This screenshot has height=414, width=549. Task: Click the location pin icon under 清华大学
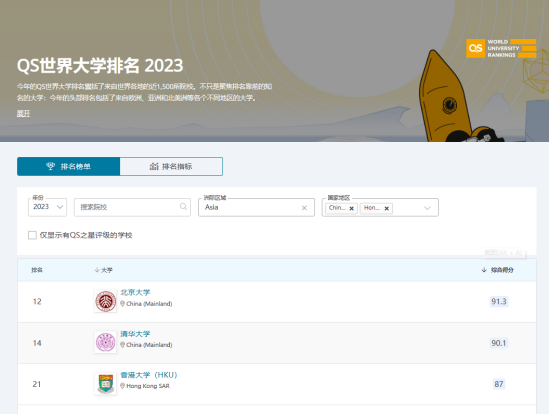123,345
